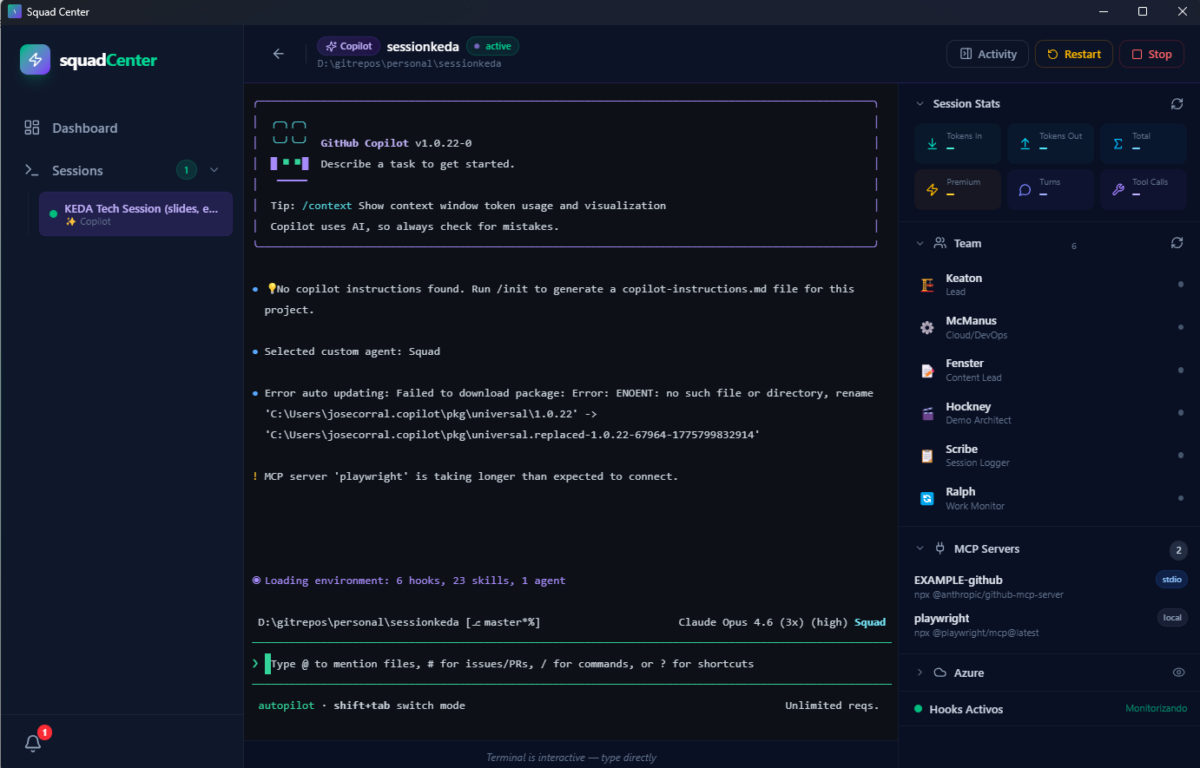Click the Tokens Out upload arrow icon
This screenshot has width=1200, height=768.
tap(1025, 144)
